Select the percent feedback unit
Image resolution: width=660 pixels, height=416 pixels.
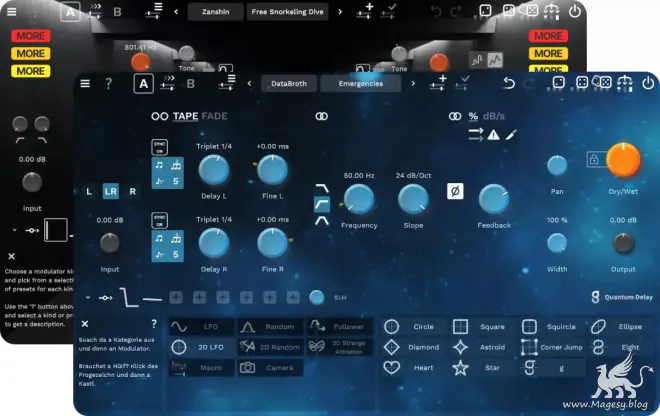(473, 116)
